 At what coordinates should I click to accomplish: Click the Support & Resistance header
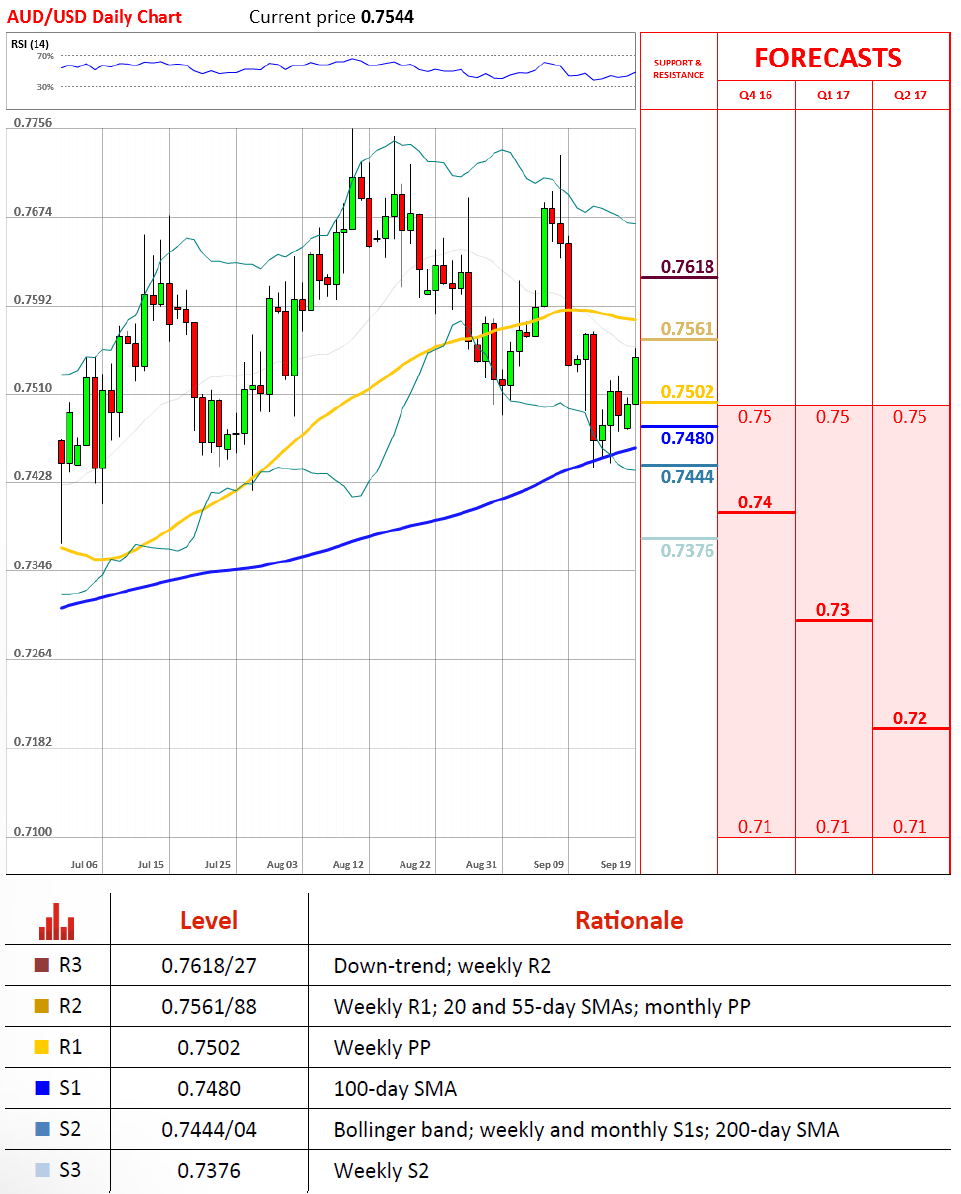678,69
